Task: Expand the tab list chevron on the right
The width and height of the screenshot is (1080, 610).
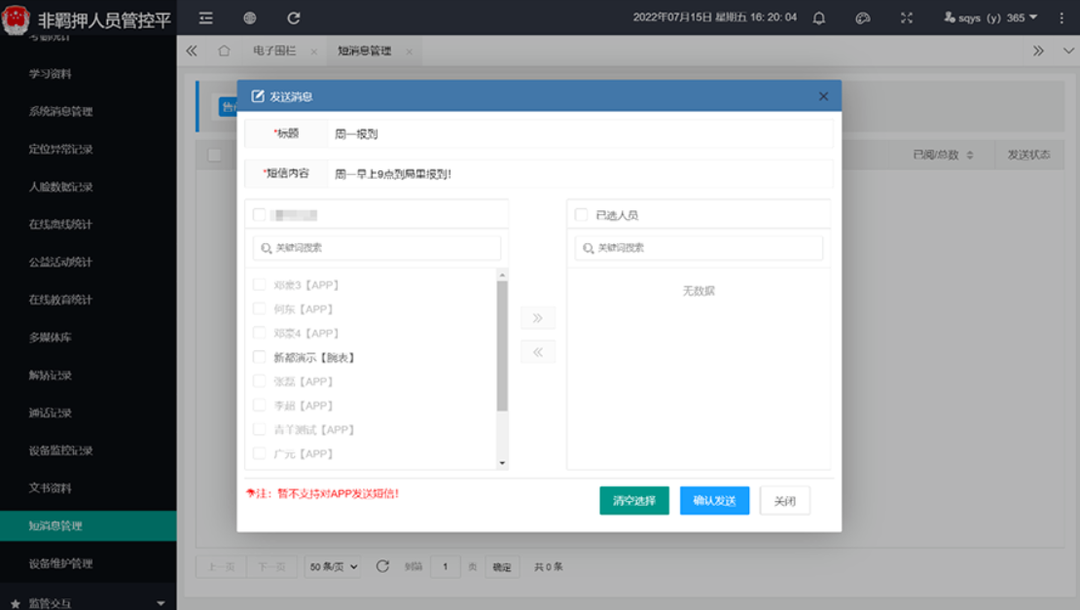Action: click(x=1040, y=50)
